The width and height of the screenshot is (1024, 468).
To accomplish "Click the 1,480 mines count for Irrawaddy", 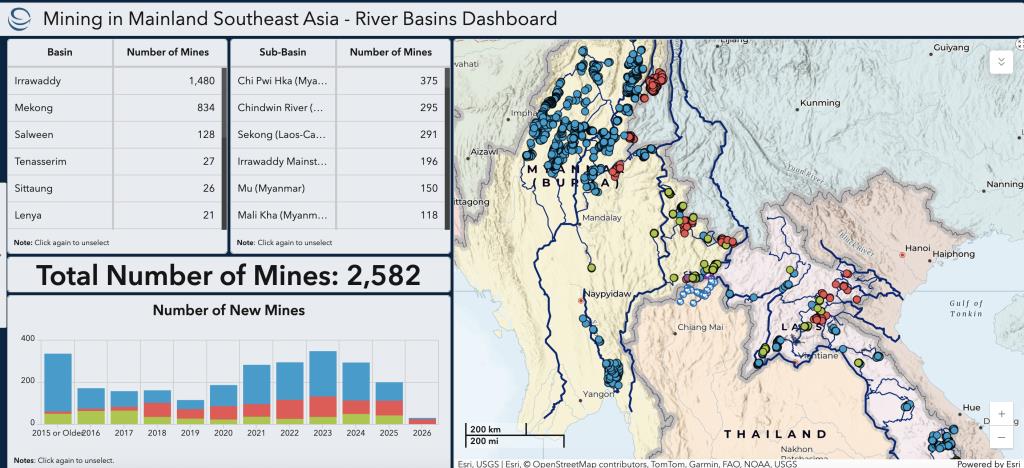I will [x=201, y=81].
